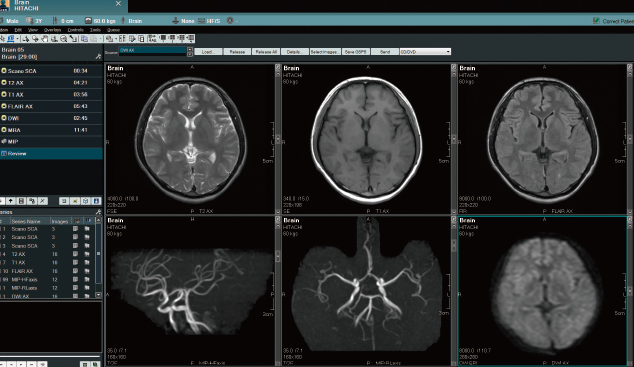Close the Brain HITACHI patient tab
The image size is (634, 367).
point(118,4)
